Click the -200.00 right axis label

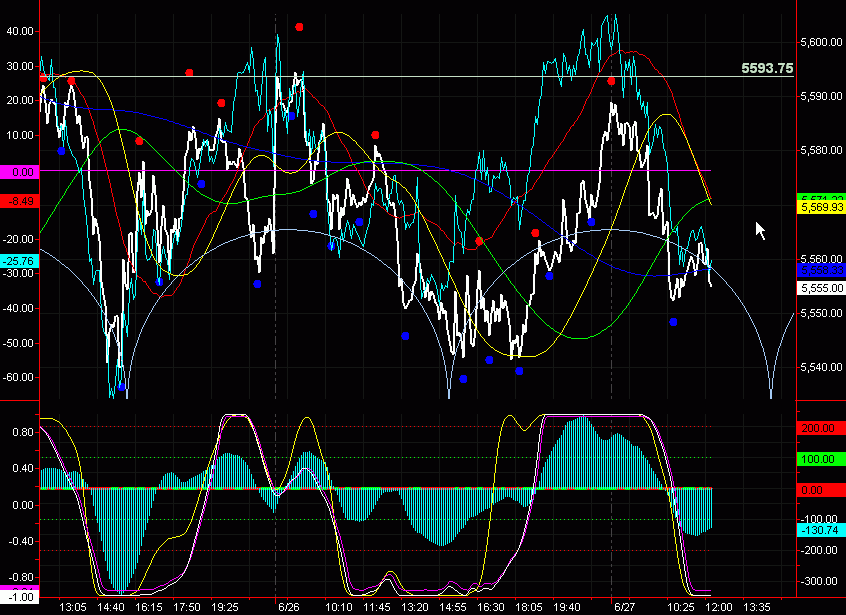(x=820, y=550)
